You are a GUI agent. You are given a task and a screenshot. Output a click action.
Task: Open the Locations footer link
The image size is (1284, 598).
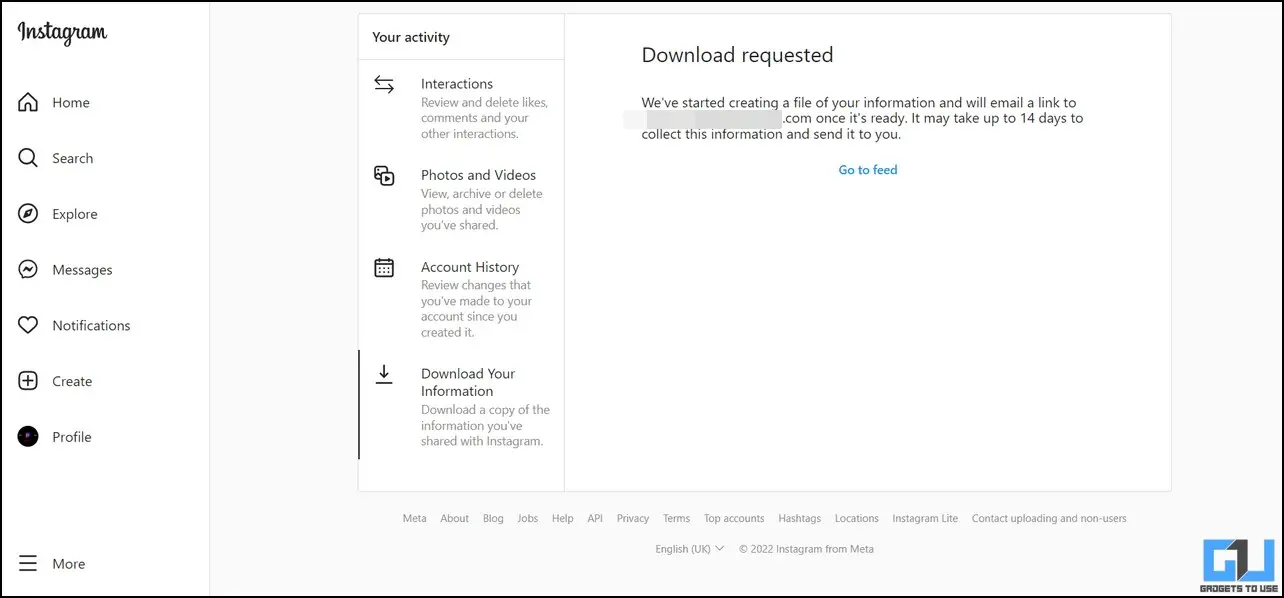857,518
